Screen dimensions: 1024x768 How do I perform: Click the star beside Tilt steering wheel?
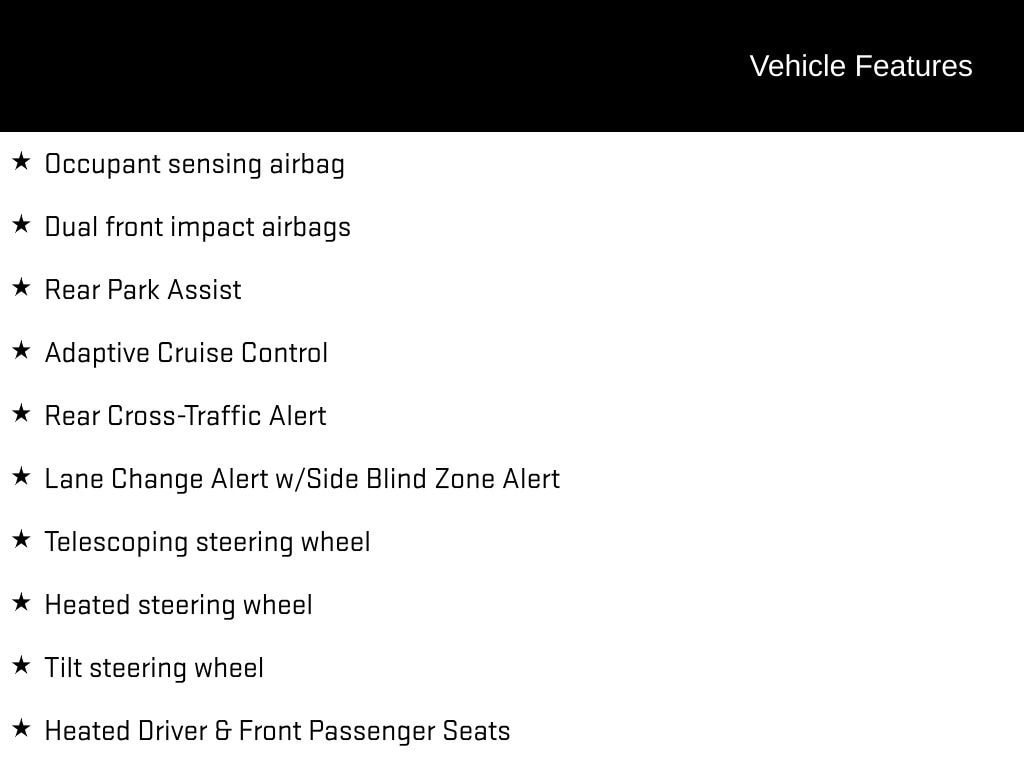pos(20,665)
